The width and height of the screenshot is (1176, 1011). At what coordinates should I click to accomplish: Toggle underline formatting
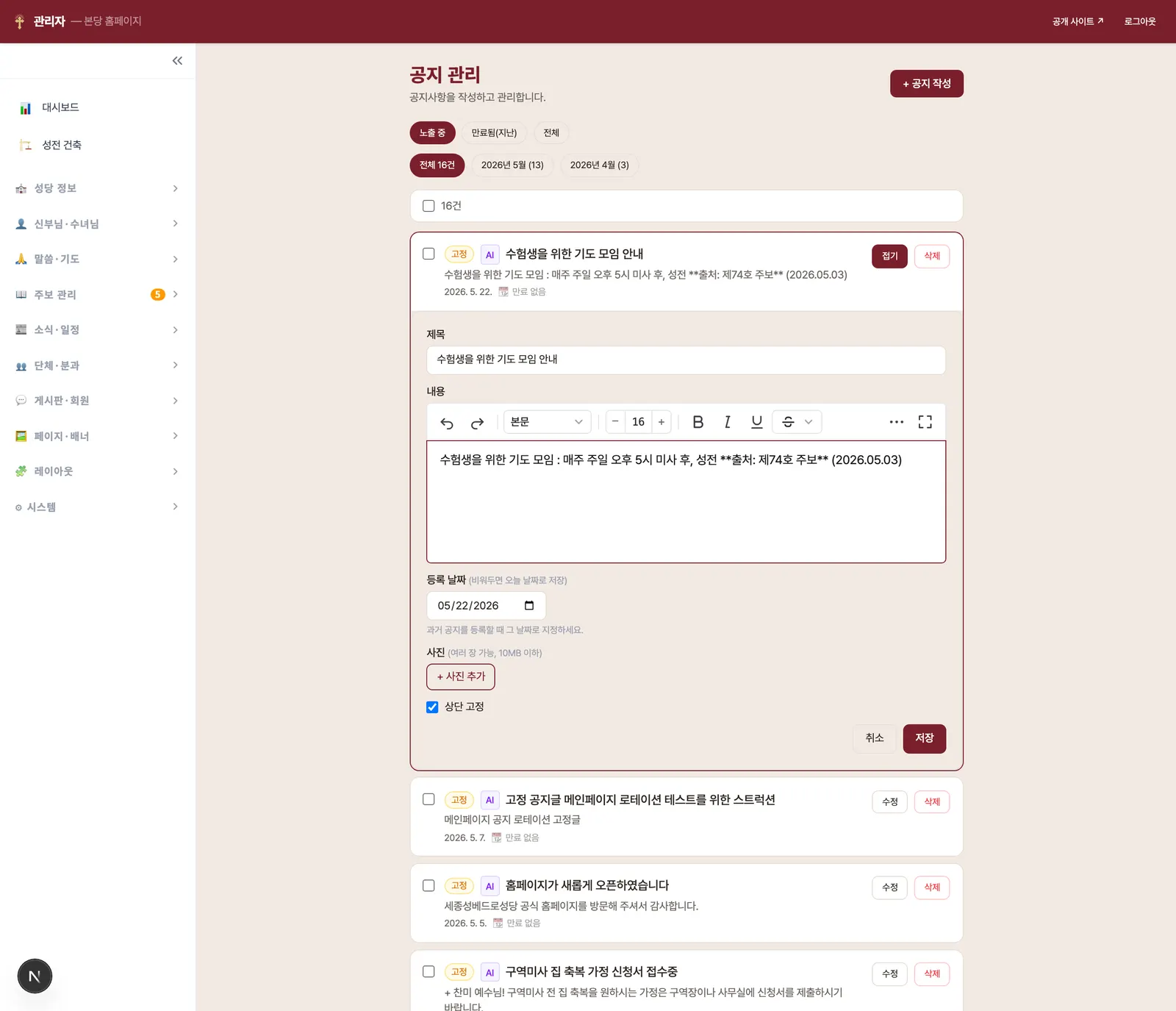click(757, 422)
